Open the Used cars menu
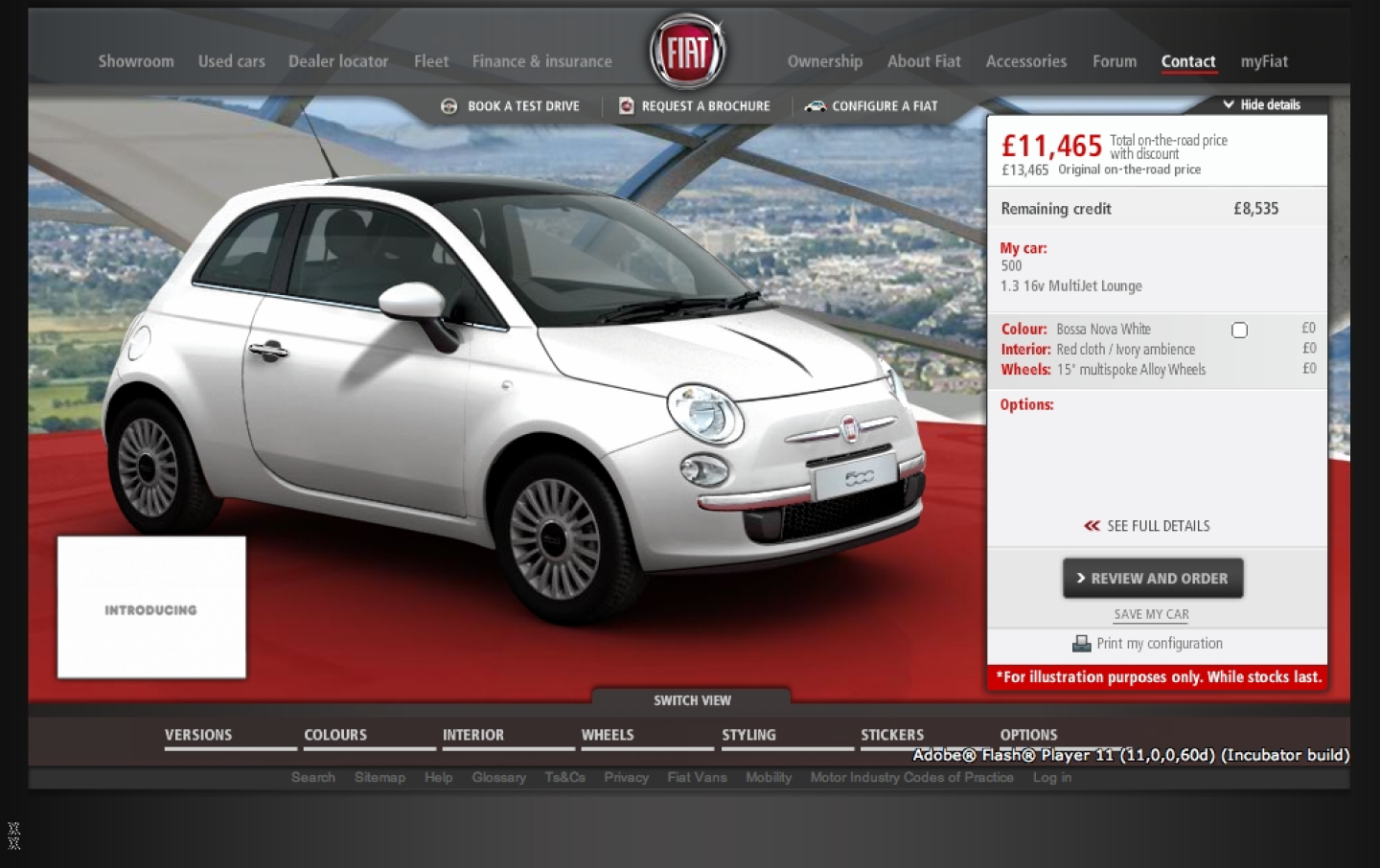This screenshot has height=868, width=1380. [232, 61]
